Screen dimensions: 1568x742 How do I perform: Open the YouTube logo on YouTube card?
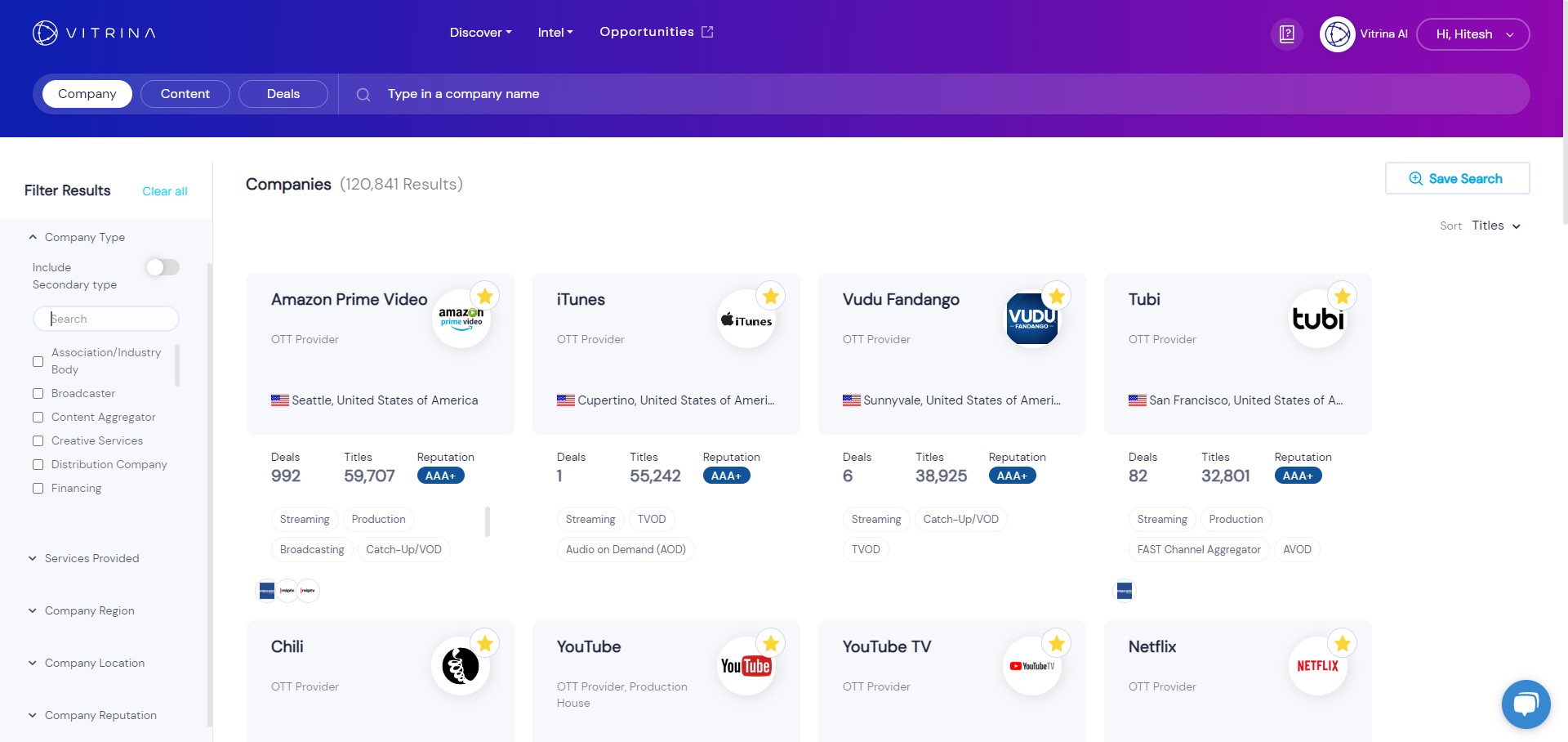[x=746, y=666]
